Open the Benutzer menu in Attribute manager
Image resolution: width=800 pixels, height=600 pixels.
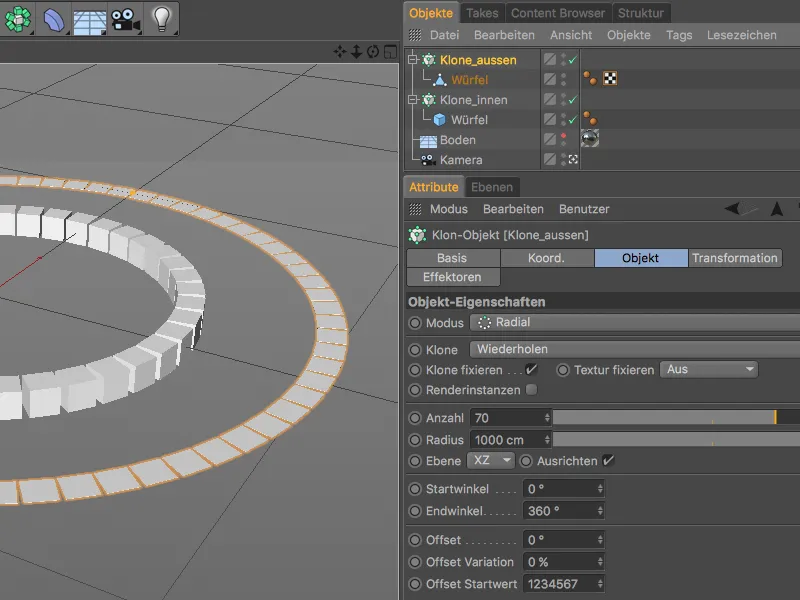(x=584, y=209)
